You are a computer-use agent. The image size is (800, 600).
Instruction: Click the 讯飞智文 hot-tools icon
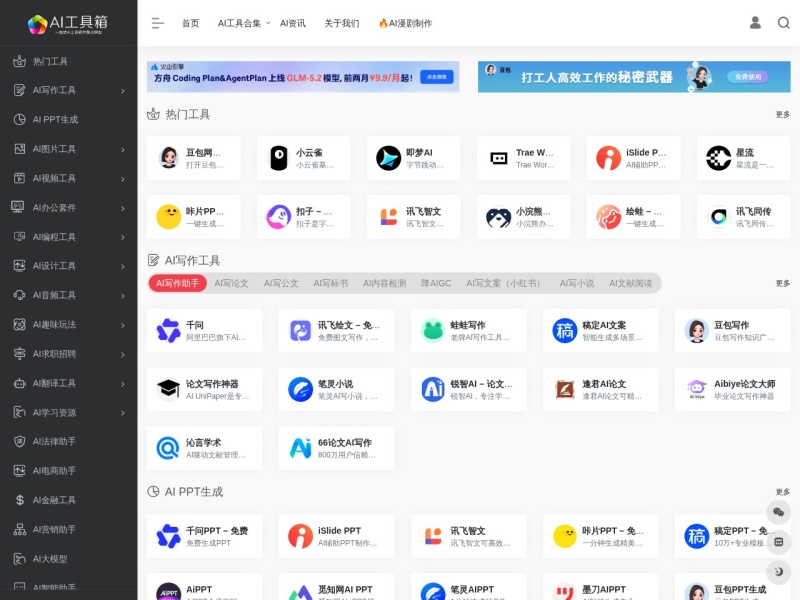tap(389, 217)
